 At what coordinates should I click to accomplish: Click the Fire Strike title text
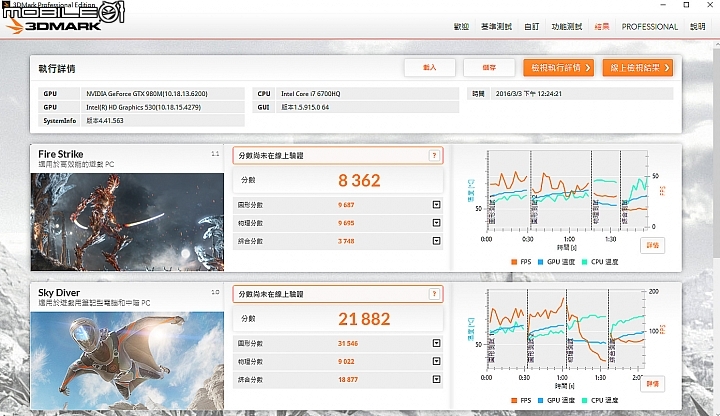pos(61,154)
